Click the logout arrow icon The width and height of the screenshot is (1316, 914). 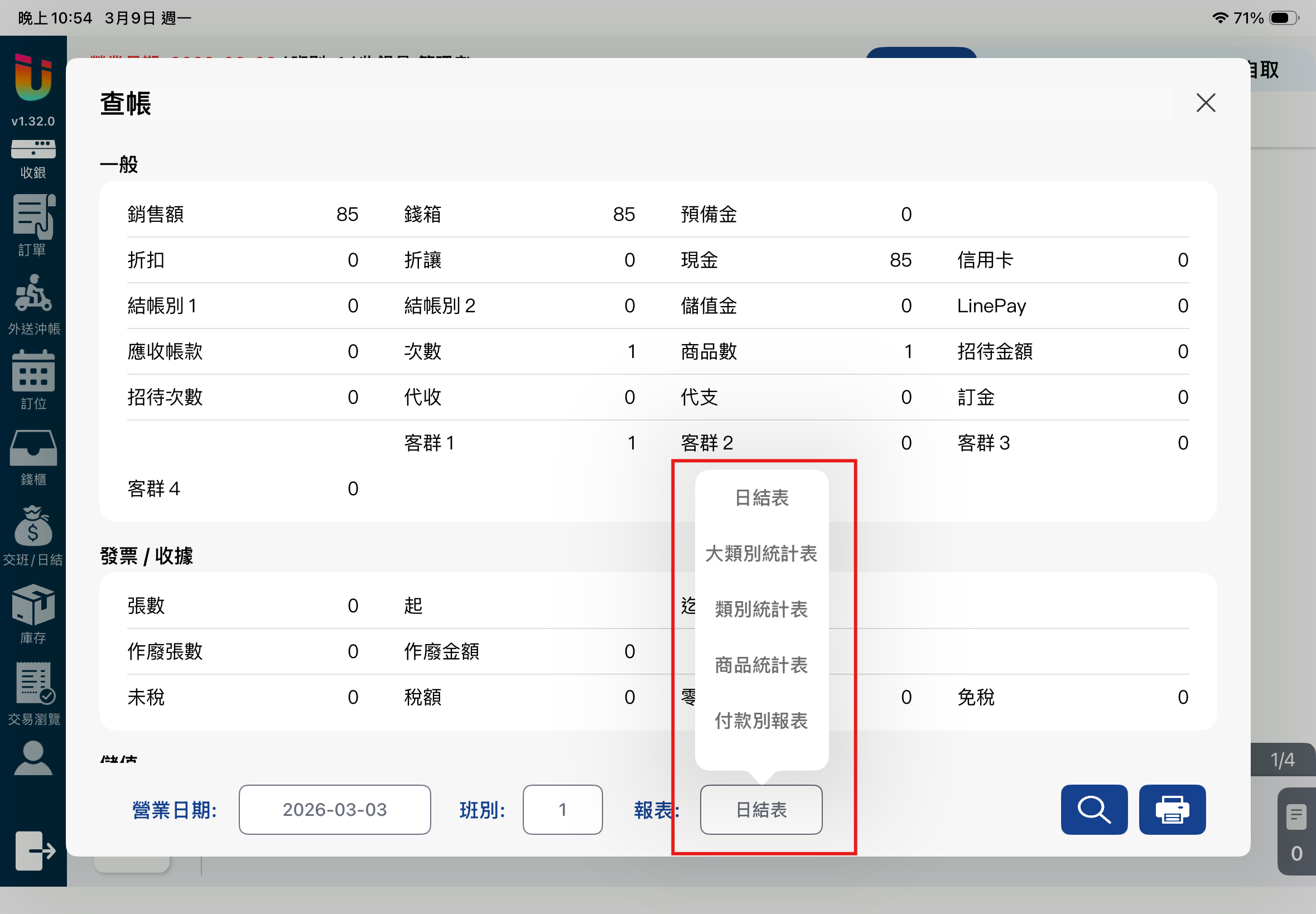pyautogui.click(x=35, y=850)
